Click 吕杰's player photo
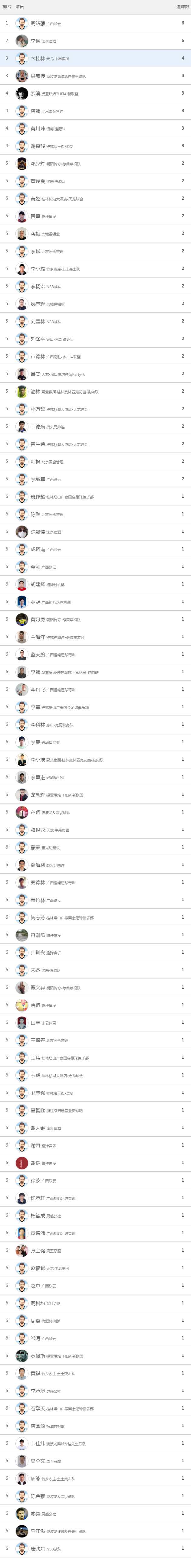 point(22,374)
